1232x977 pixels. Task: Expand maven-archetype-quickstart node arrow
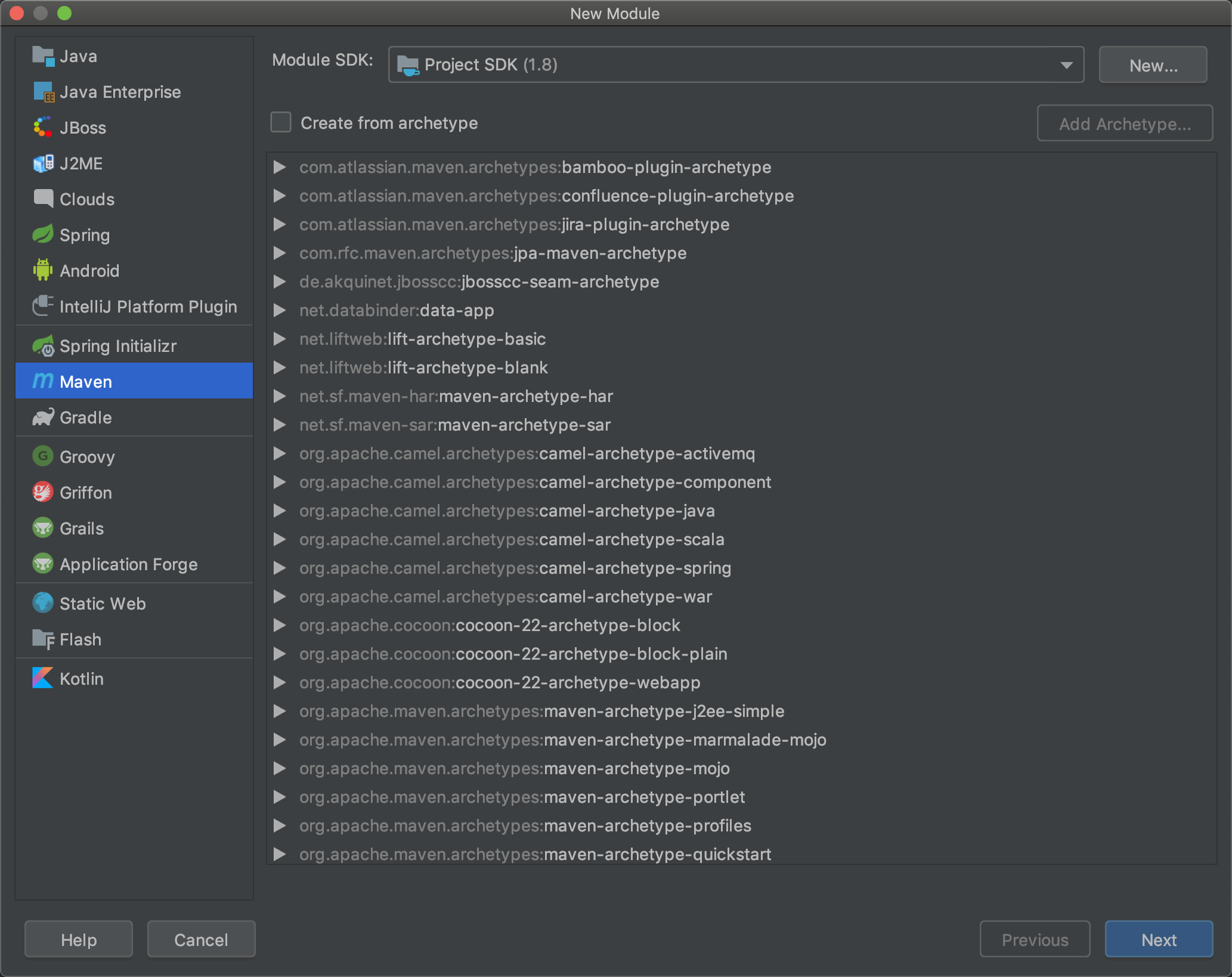coord(279,854)
